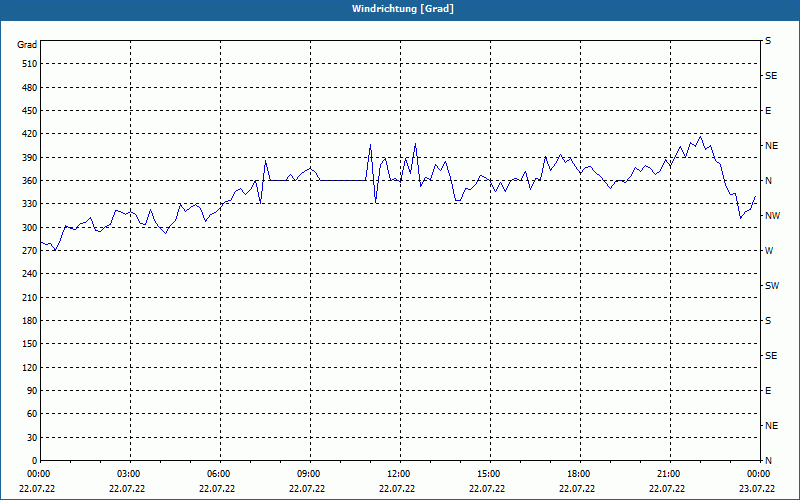800x500 pixels.
Task: Click the "90" degree axis label
Action: pos(32,391)
